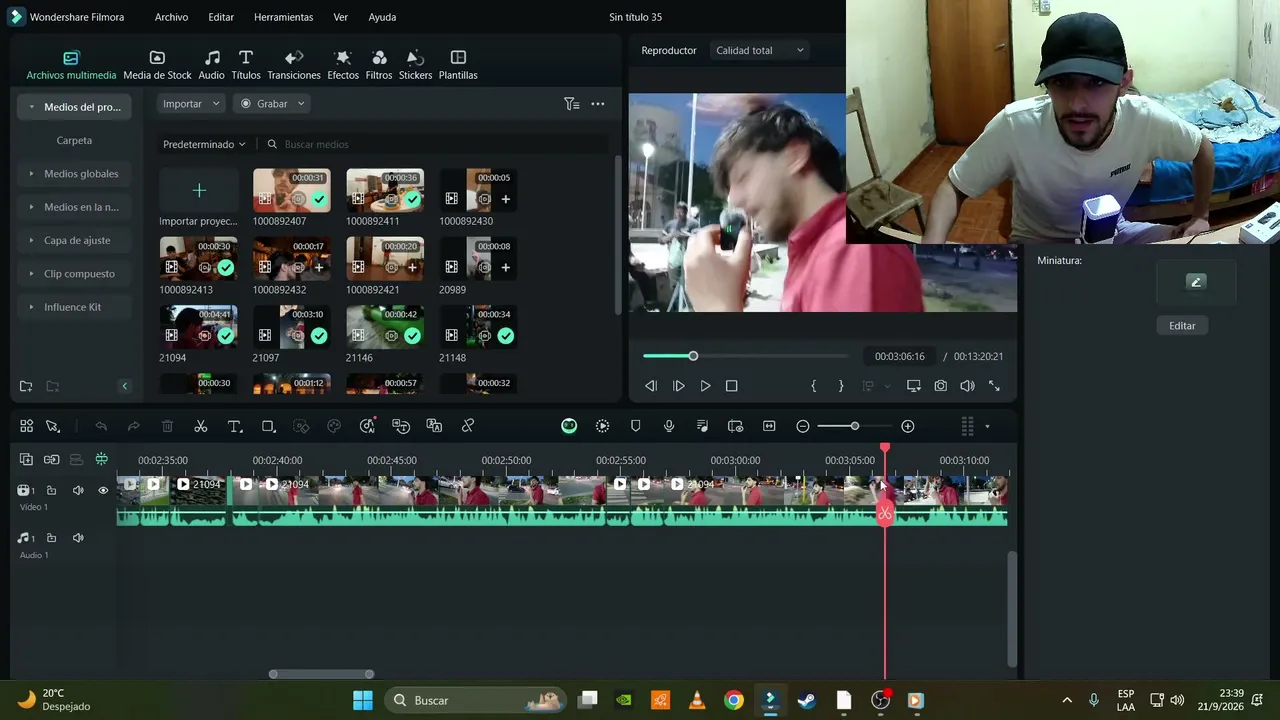The height and width of the screenshot is (720, 1280).
Task: Open fullscreen preview with expand icon
Action: pos(994,386)
